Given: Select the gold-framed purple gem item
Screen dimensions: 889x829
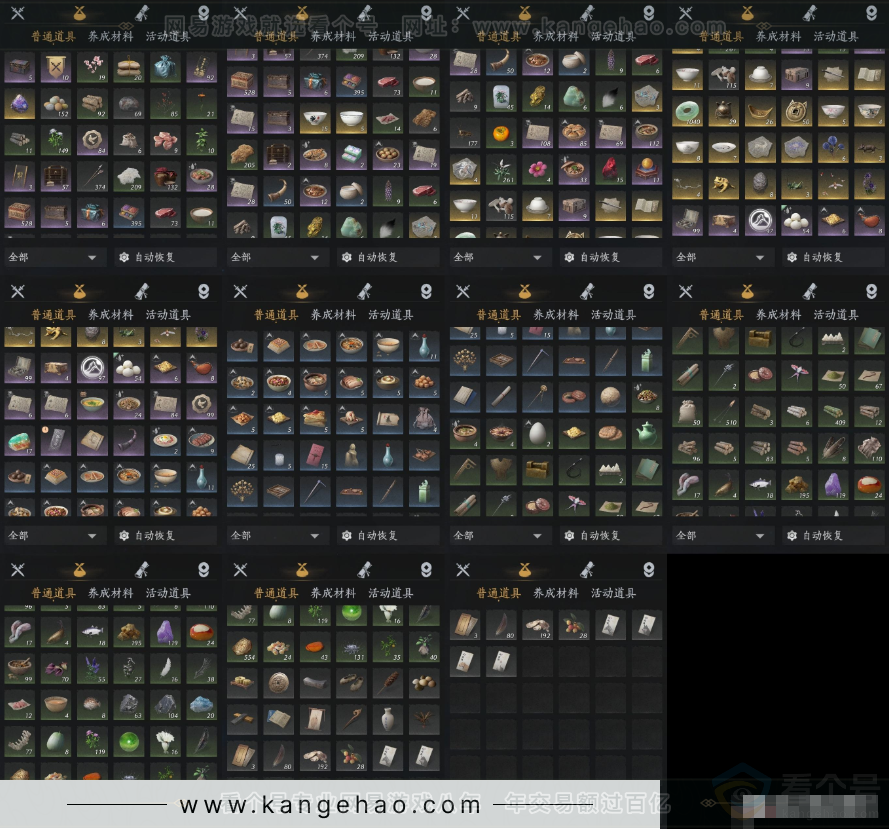Looking at the screenshot, I should tap(20, 104).
